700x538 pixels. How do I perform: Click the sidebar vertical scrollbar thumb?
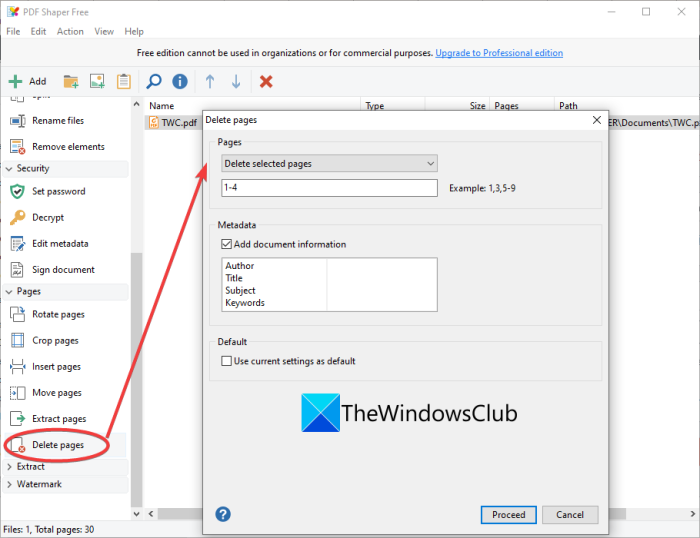tap(136, 380)
